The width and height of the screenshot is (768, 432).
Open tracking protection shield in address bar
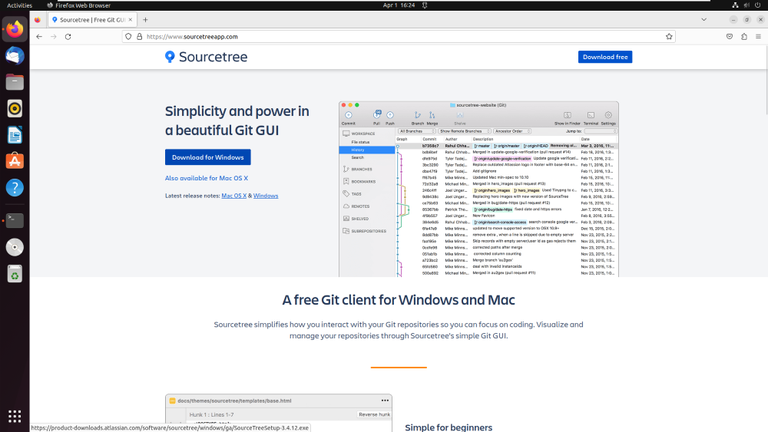pyautogui.click(x=128, y=37)
